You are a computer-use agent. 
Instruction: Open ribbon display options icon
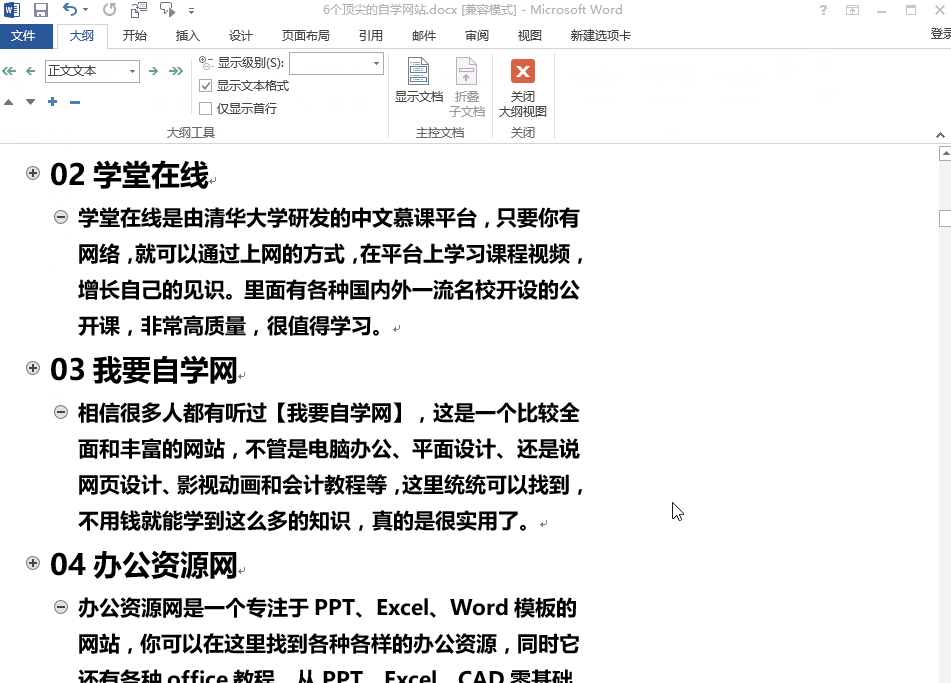[852, 10]
